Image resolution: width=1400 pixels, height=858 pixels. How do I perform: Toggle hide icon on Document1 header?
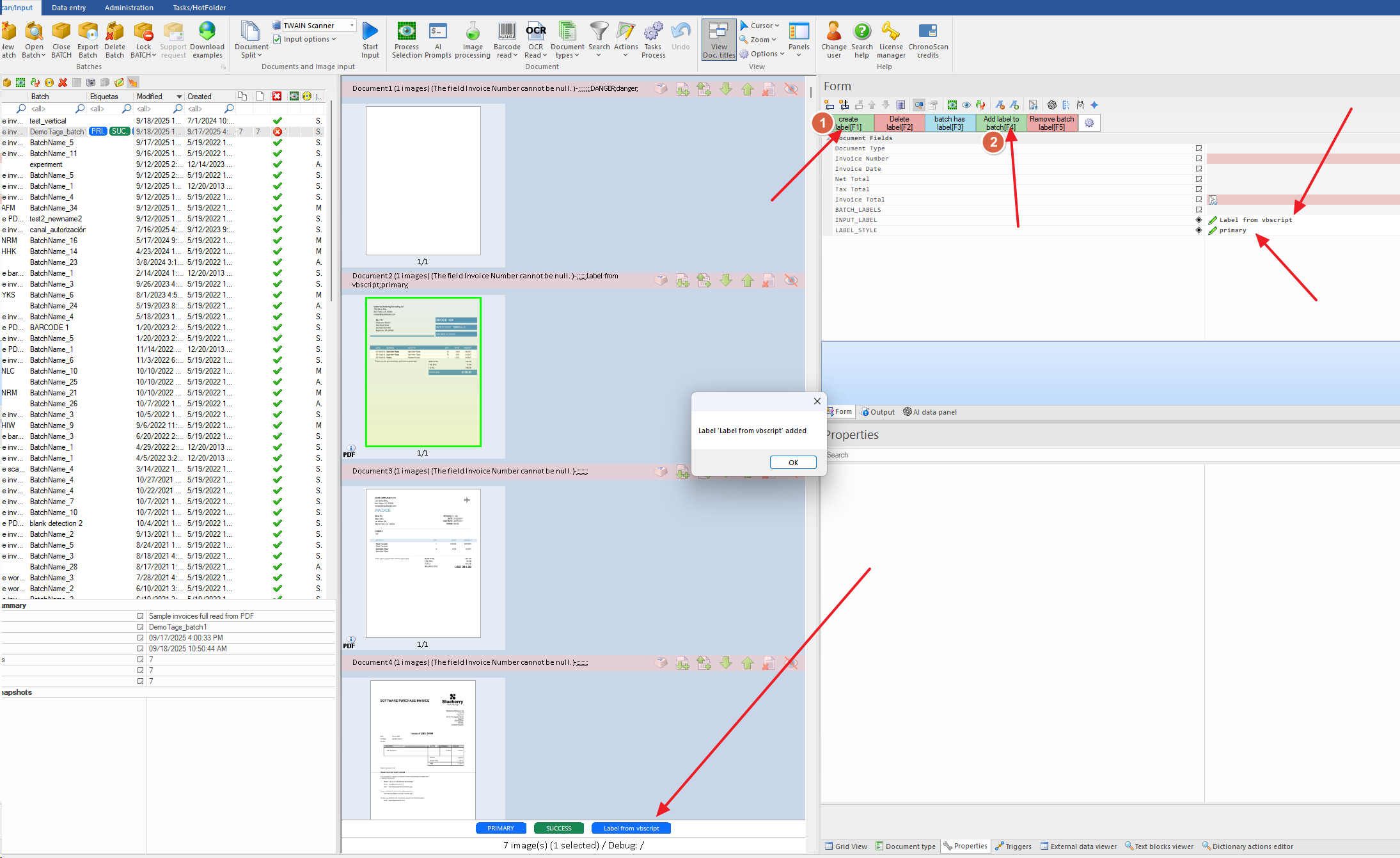(x=791, y=89)
